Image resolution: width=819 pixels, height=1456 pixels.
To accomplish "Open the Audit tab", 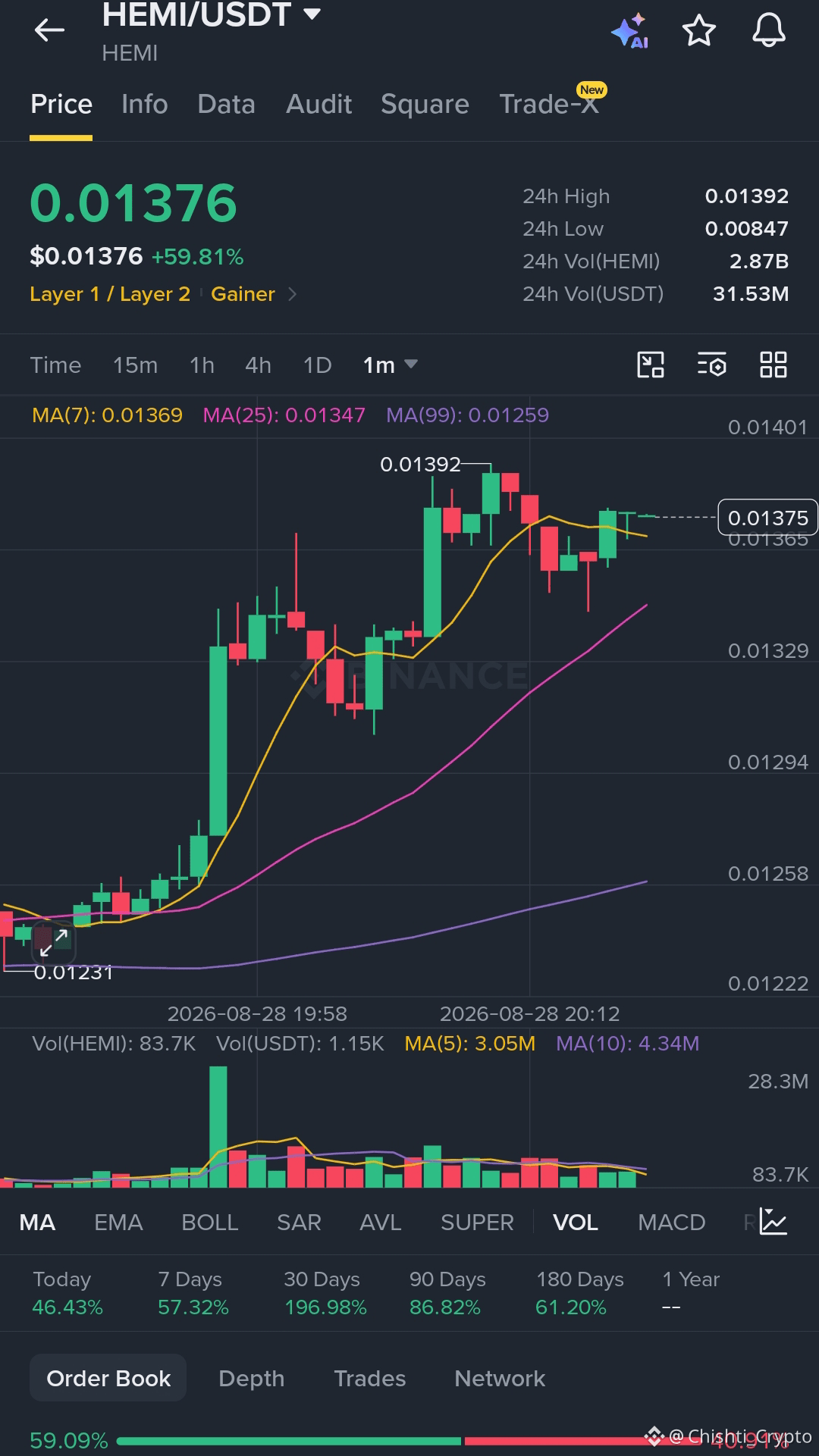I will point(318,104).
